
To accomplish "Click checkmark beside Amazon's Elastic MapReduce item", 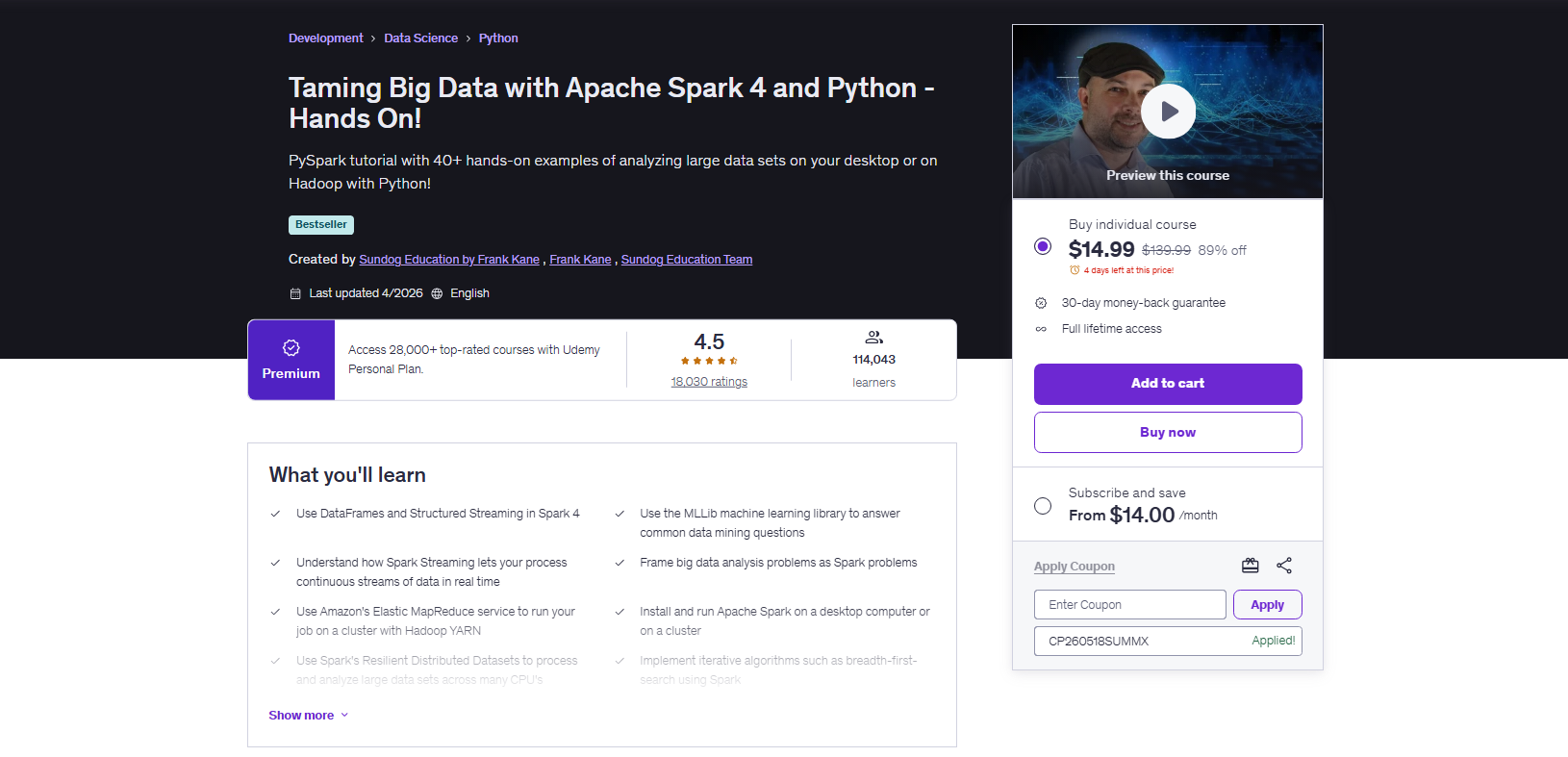I will (276, 612).
